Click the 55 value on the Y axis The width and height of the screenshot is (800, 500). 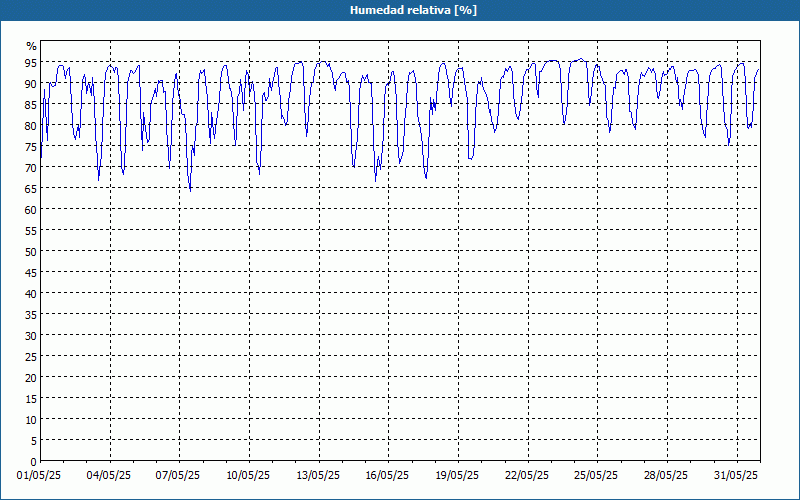click(x=31, y=231)
